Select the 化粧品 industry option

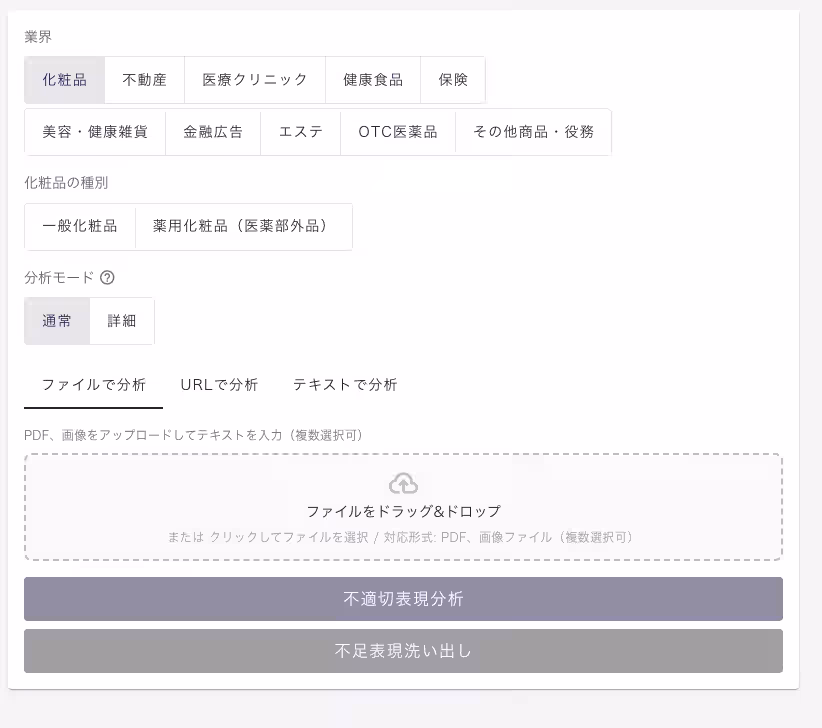point(64,80)
